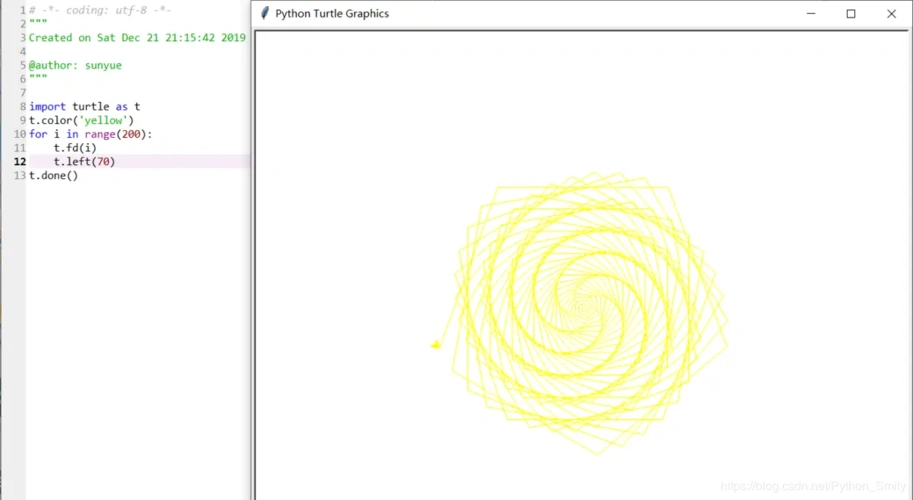Place cursor on the 'import turtle as t' line
The height and width of the screenshot is (500, 913).
tap(84, 107)
